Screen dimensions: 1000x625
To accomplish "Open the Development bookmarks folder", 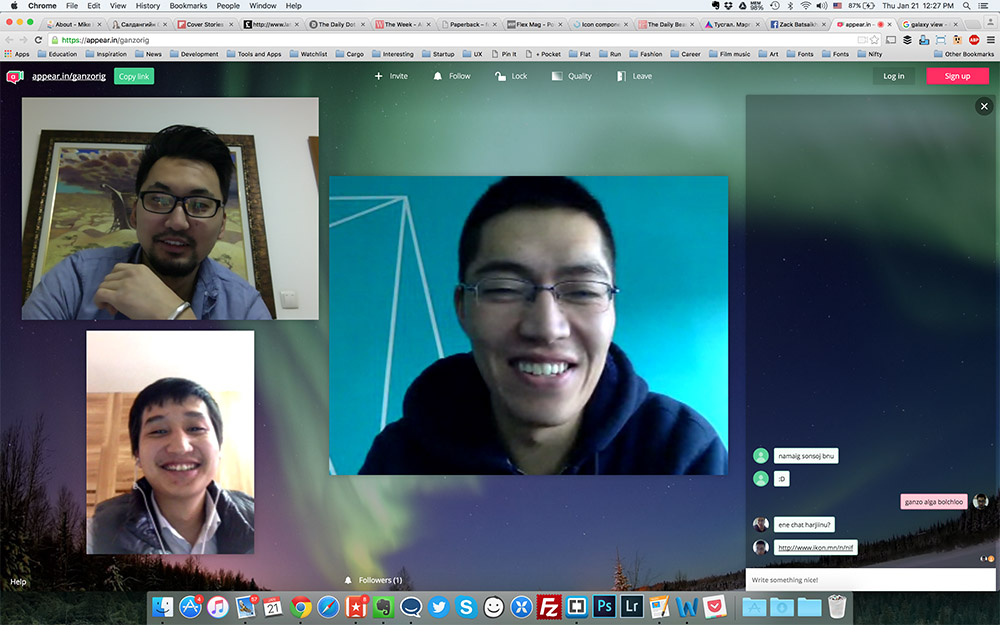I will point(193,54).
